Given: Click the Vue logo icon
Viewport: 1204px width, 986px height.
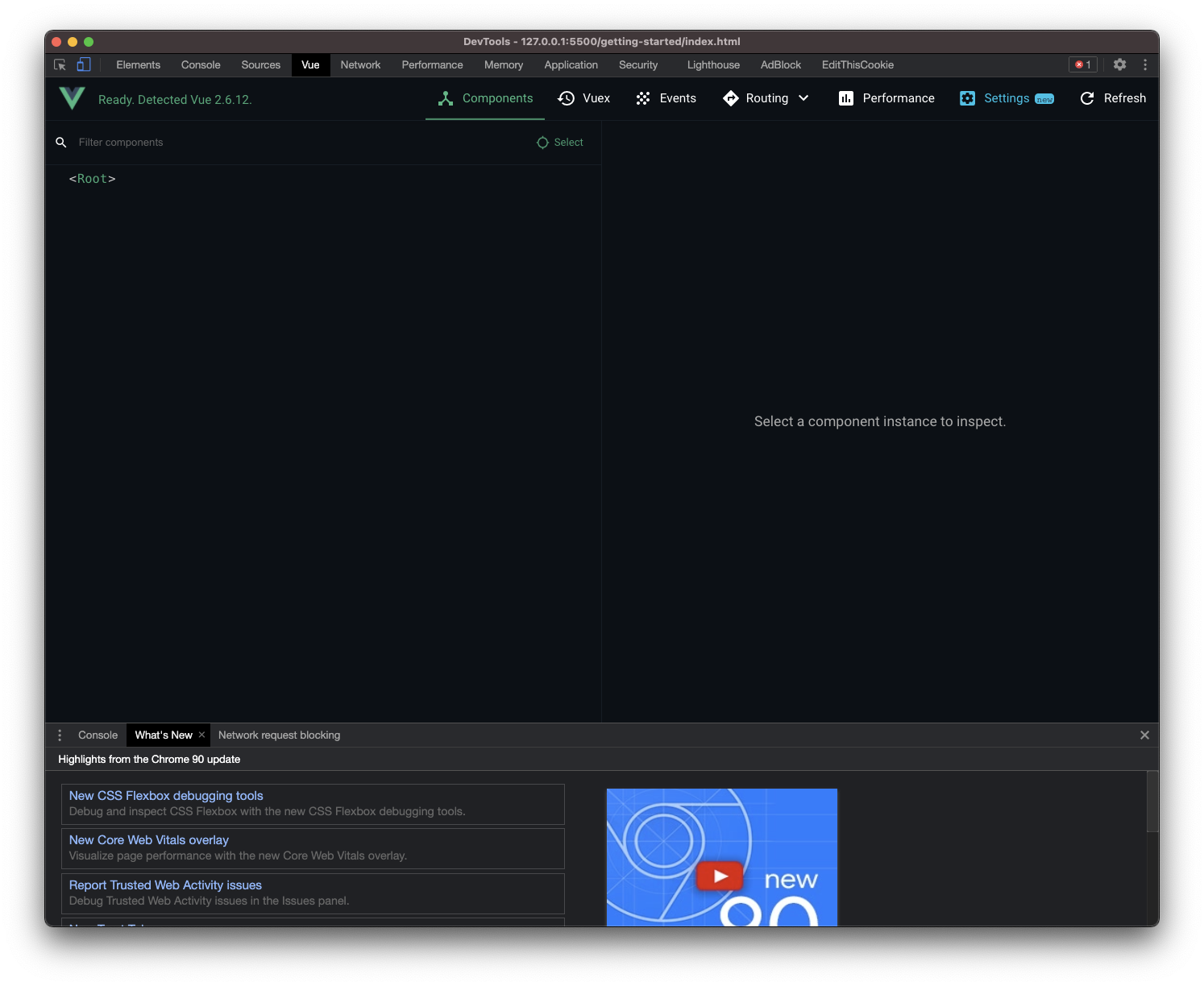Looking at the screenshot, I should (x=72, y=98).
